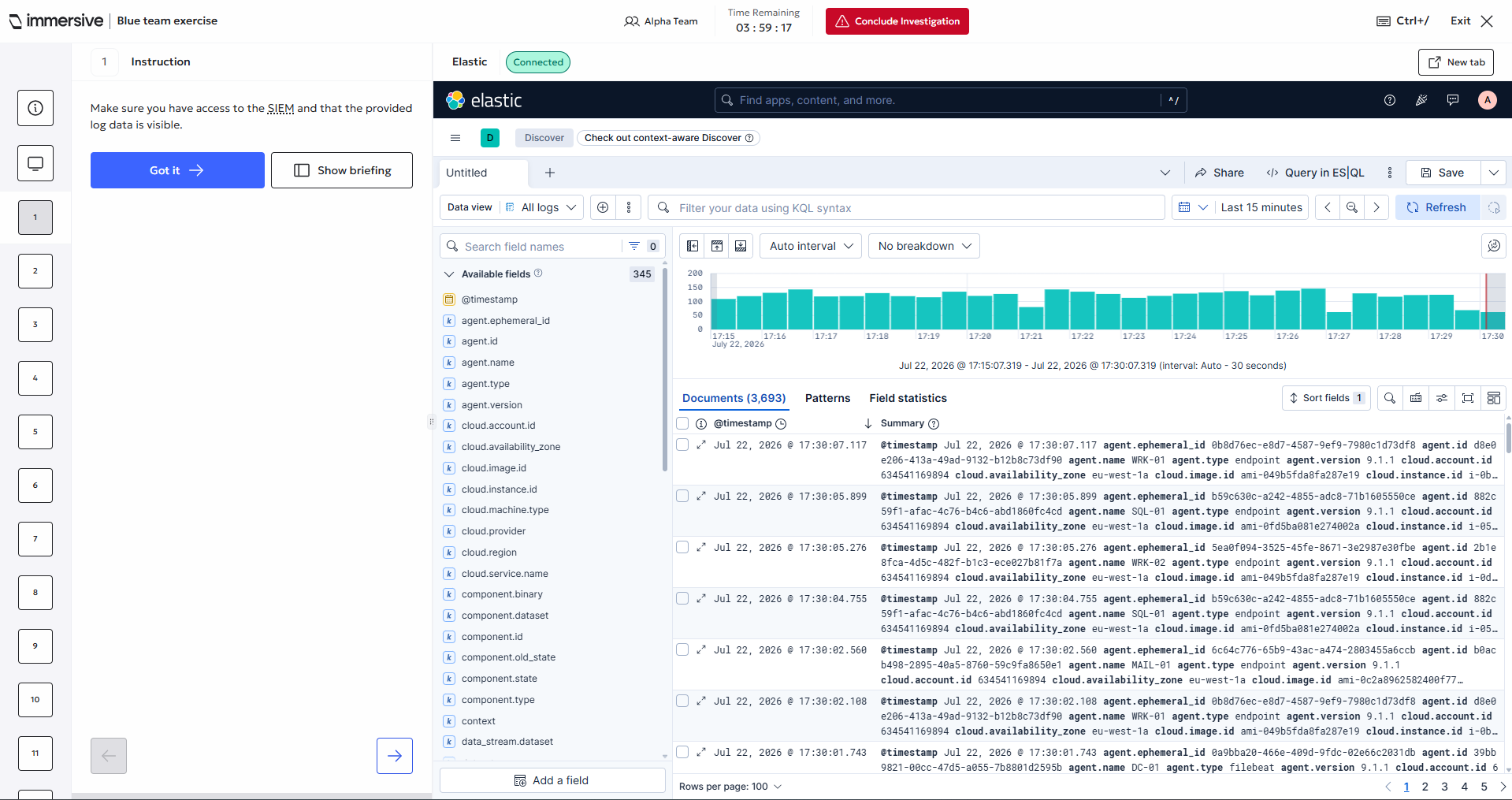
Task: Open the calendar date quick menu
Action: 1192,207
